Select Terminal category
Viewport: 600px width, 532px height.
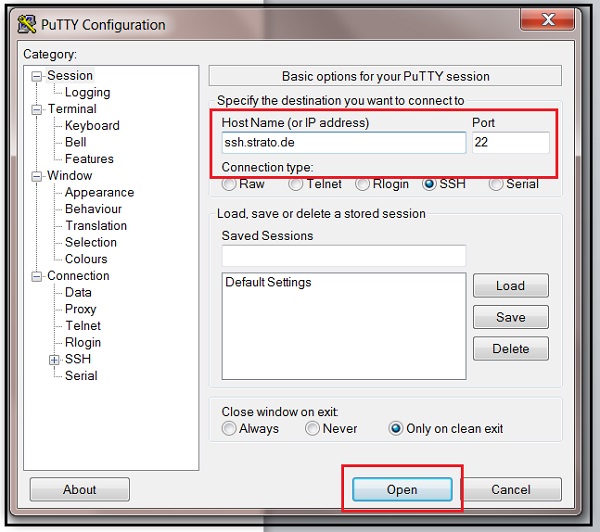pos(72,109)
